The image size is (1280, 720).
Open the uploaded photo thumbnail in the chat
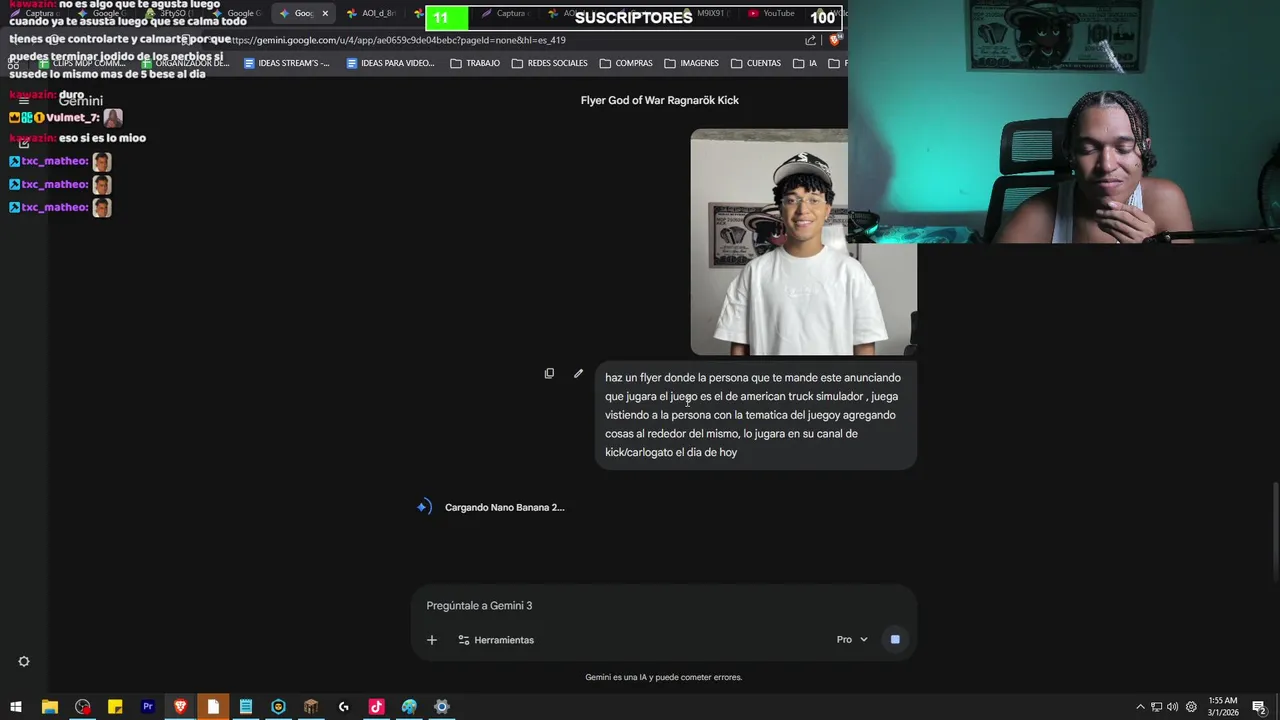point(803,242)
